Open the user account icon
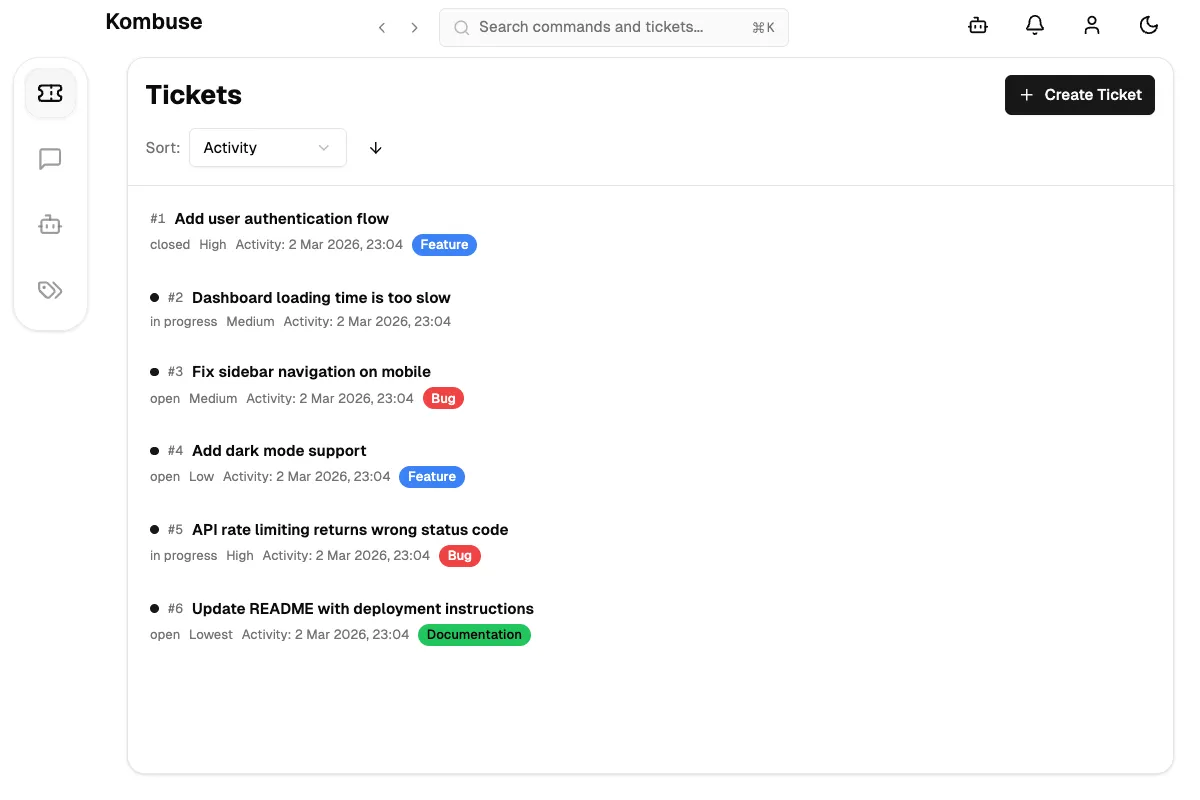The height and width of the screenshot is (800, 1200). point(1092,25)
